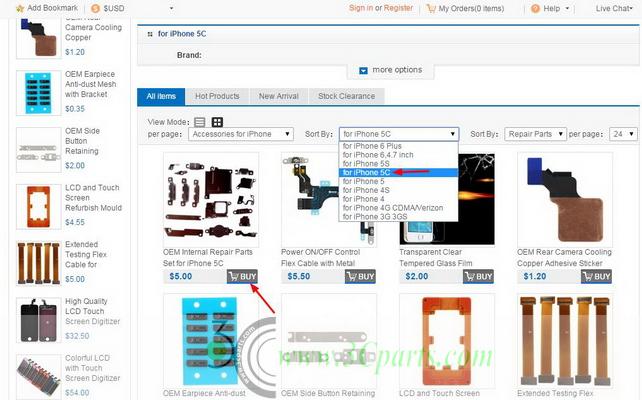Open sidebar High Quality LCD digitizer thumbnail

pos(38,320)
